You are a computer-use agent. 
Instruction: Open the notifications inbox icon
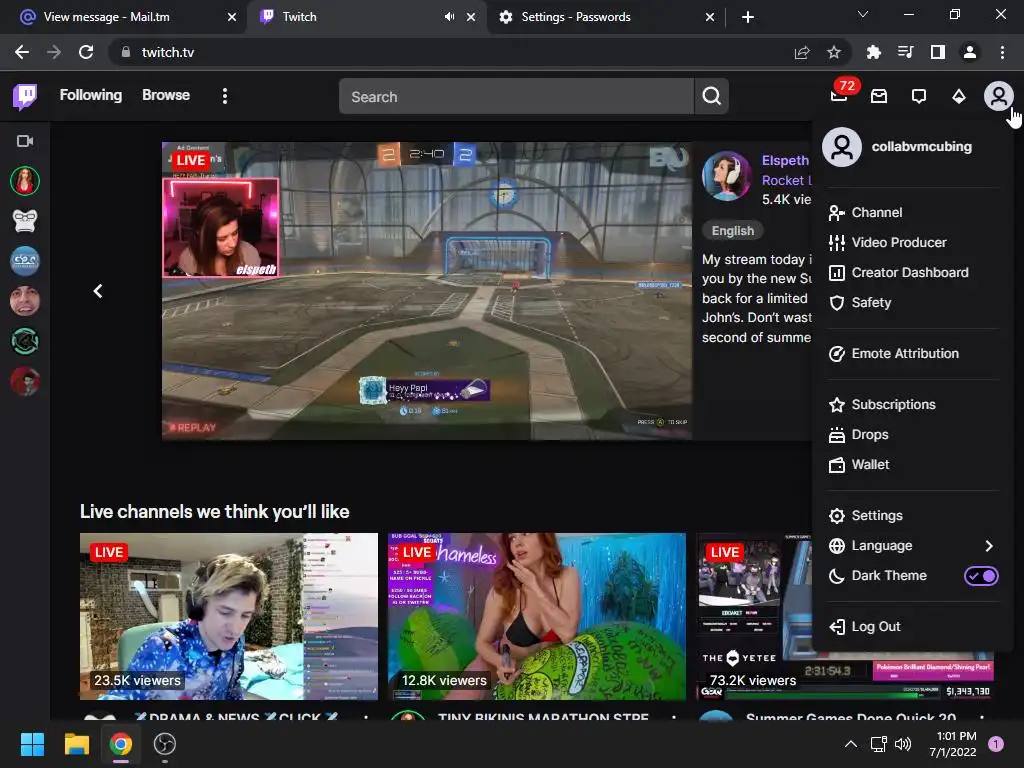(x=879, y=97)
